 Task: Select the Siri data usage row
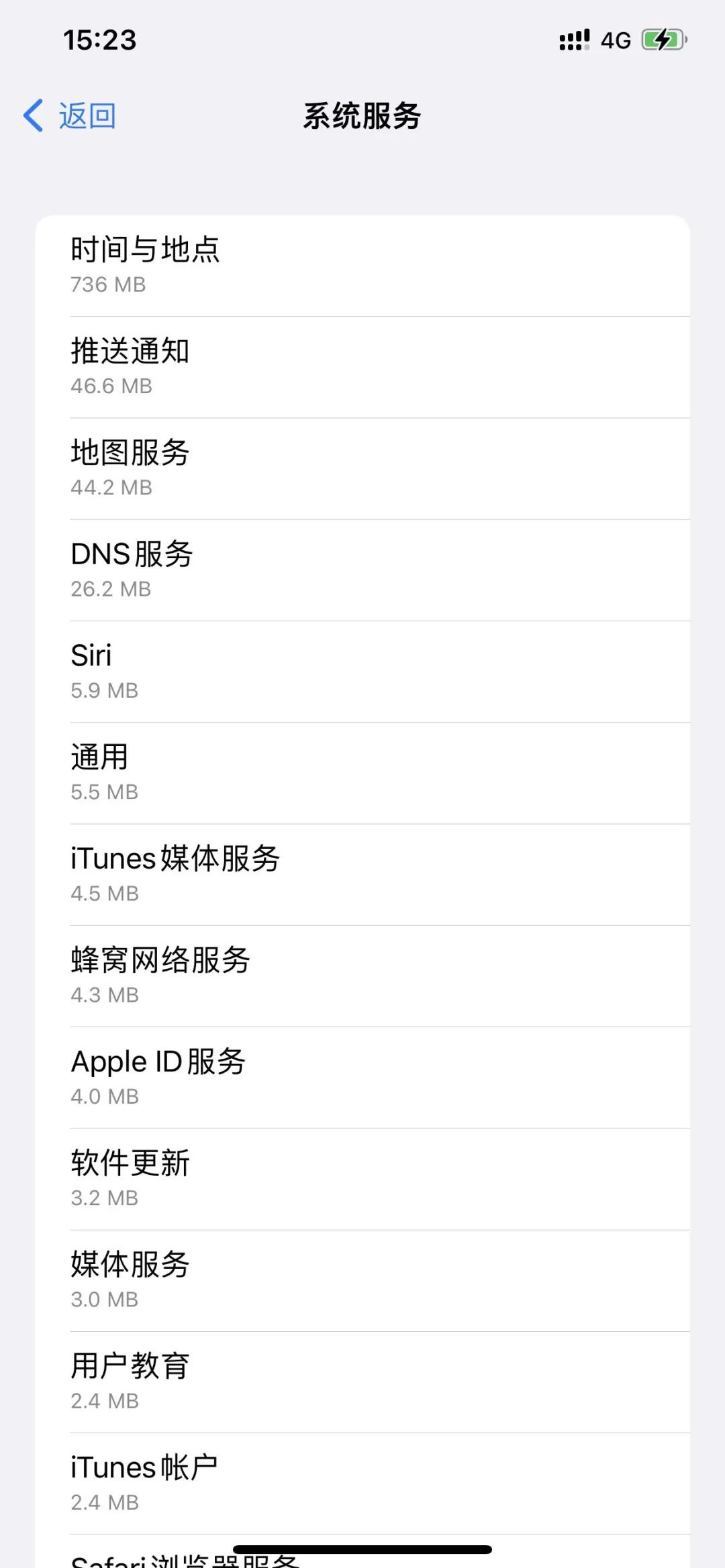362,671
